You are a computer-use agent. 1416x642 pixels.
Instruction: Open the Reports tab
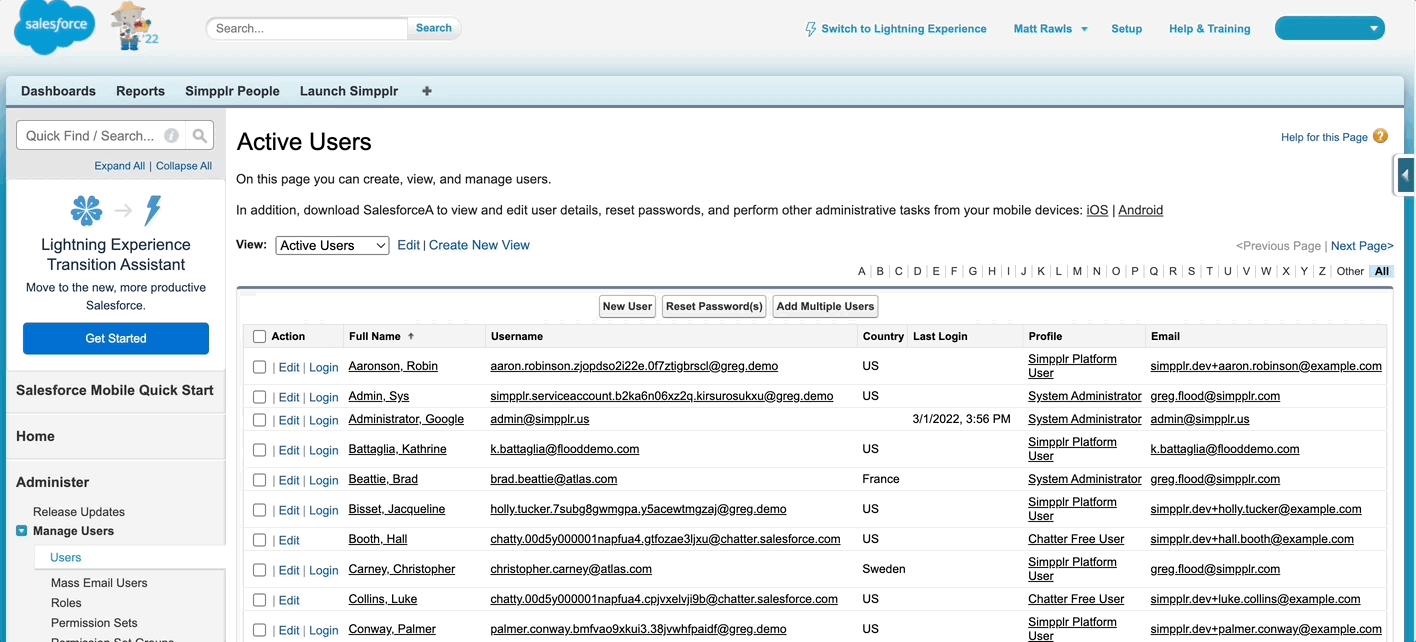click(140, 91)
